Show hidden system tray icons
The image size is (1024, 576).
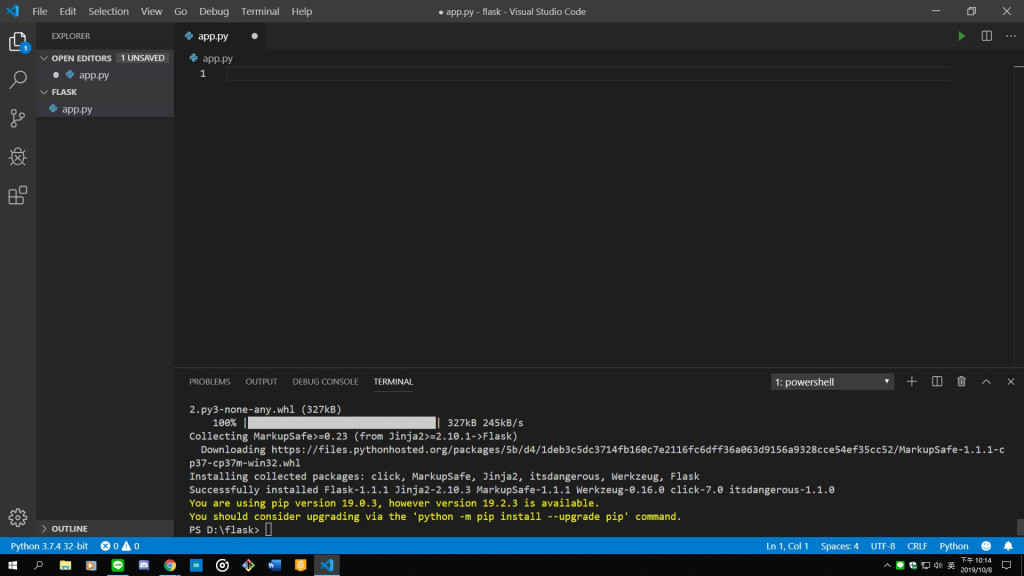click(x=887, y=566)
